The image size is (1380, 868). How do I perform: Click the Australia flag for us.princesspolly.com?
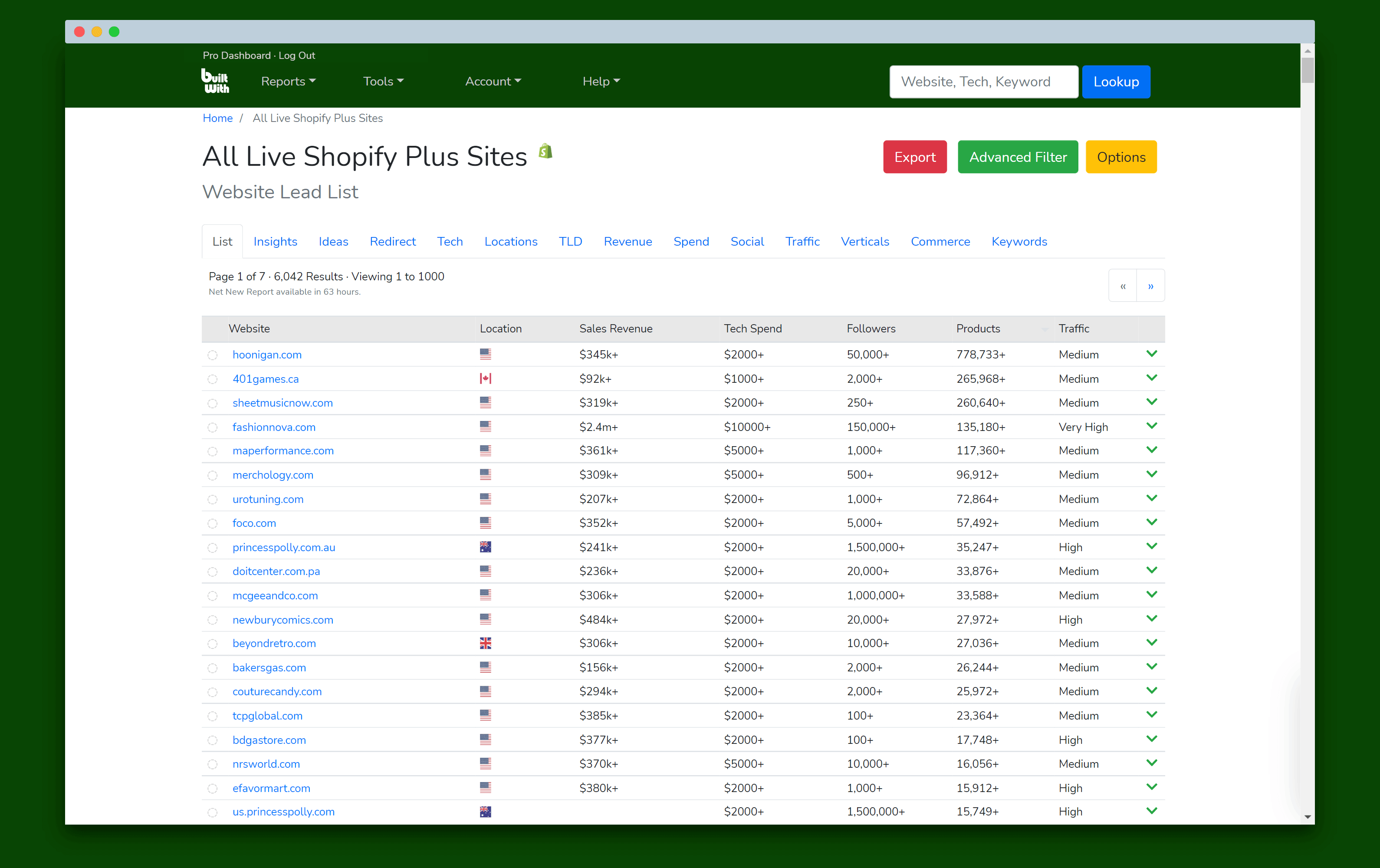(x=486, y=812)
